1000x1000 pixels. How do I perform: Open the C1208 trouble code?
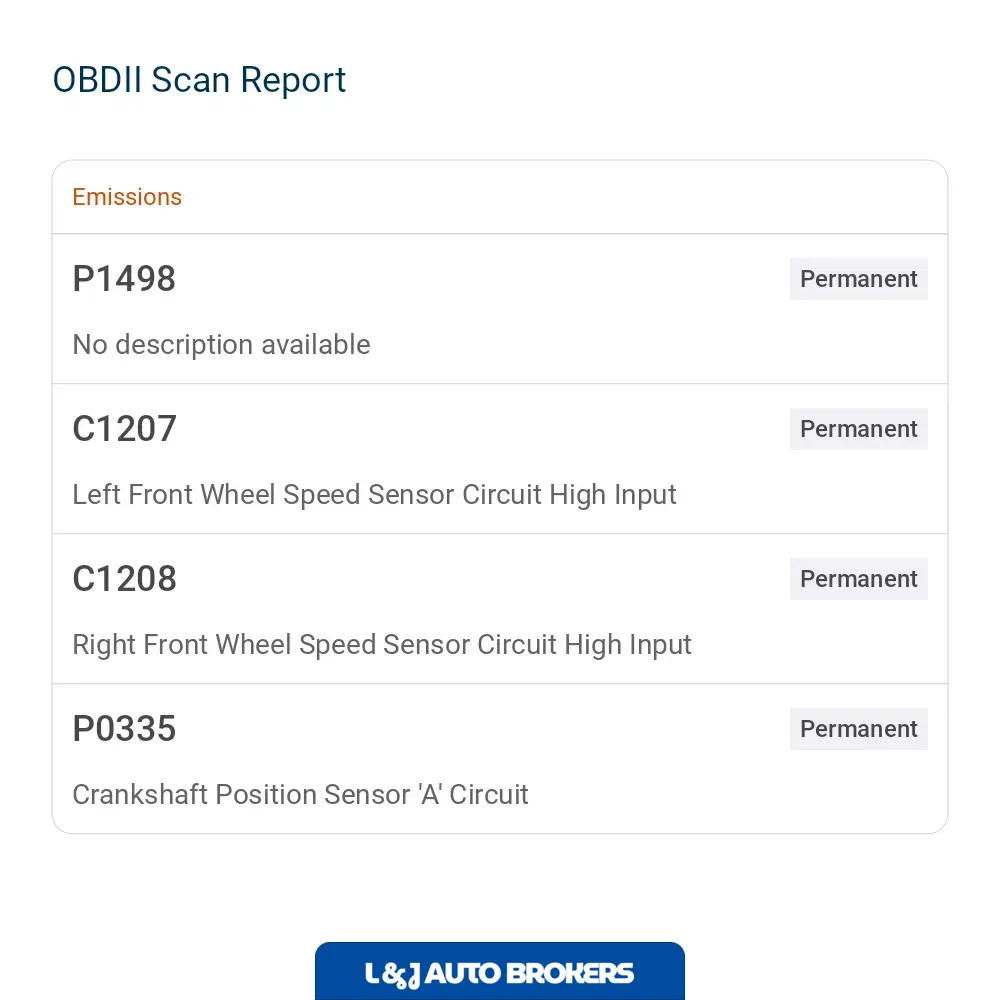coord(124,578)
